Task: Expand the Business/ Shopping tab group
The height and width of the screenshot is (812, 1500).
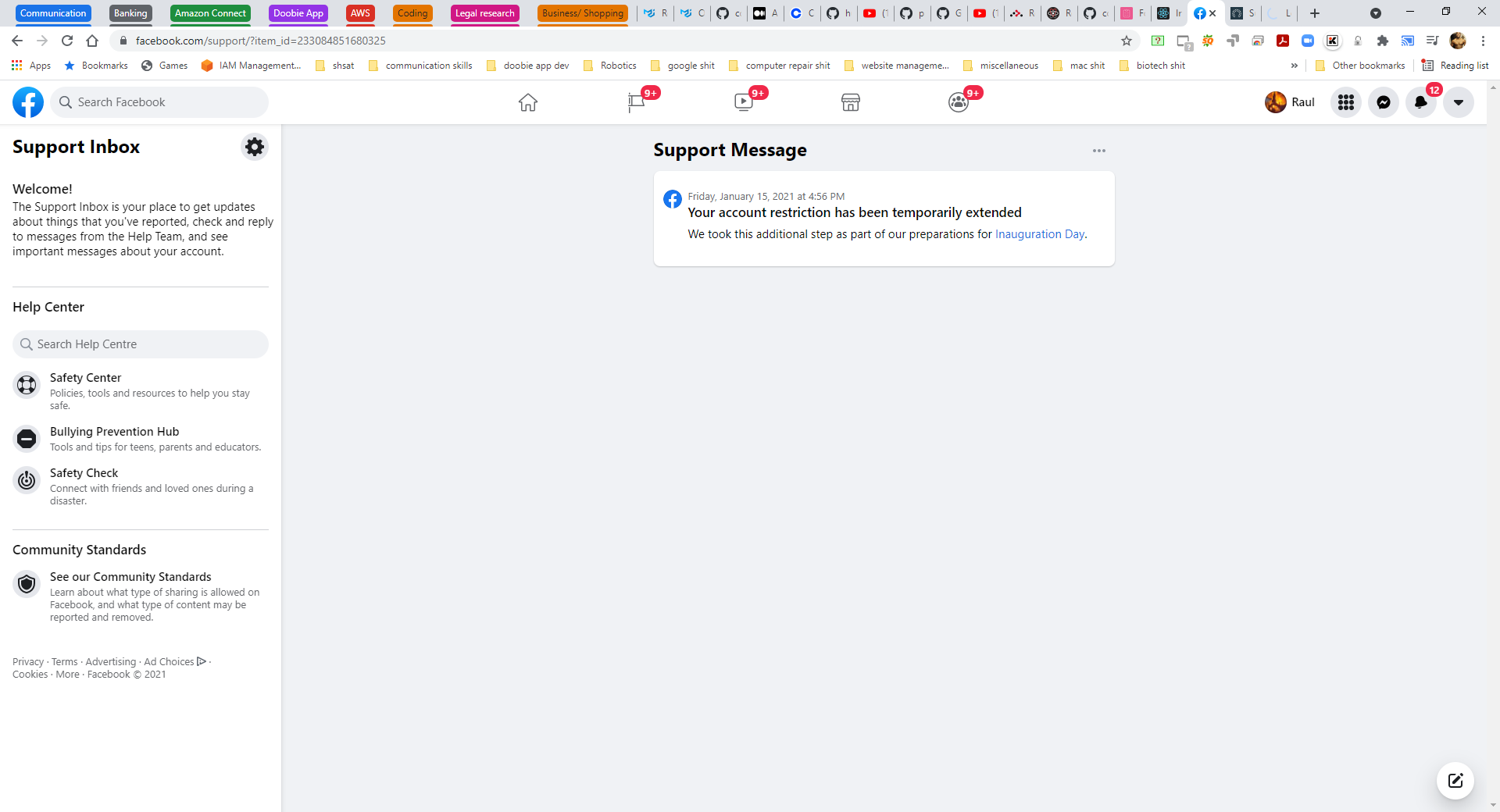Action: coord(583,13)
